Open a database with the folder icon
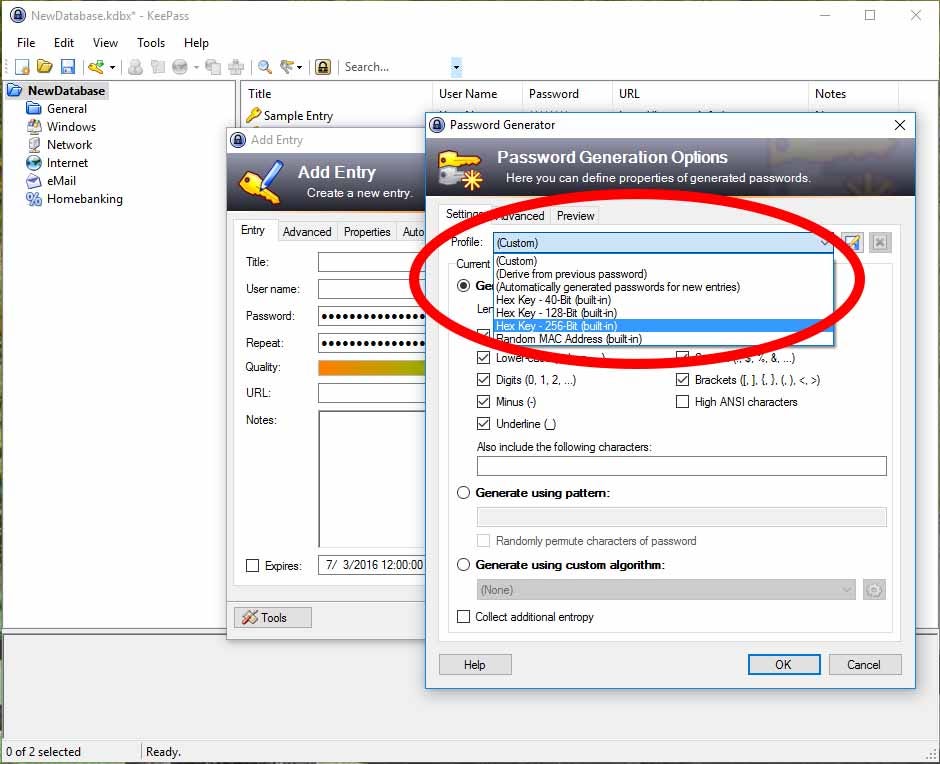The image size is (940, 764). coord(44,67)
